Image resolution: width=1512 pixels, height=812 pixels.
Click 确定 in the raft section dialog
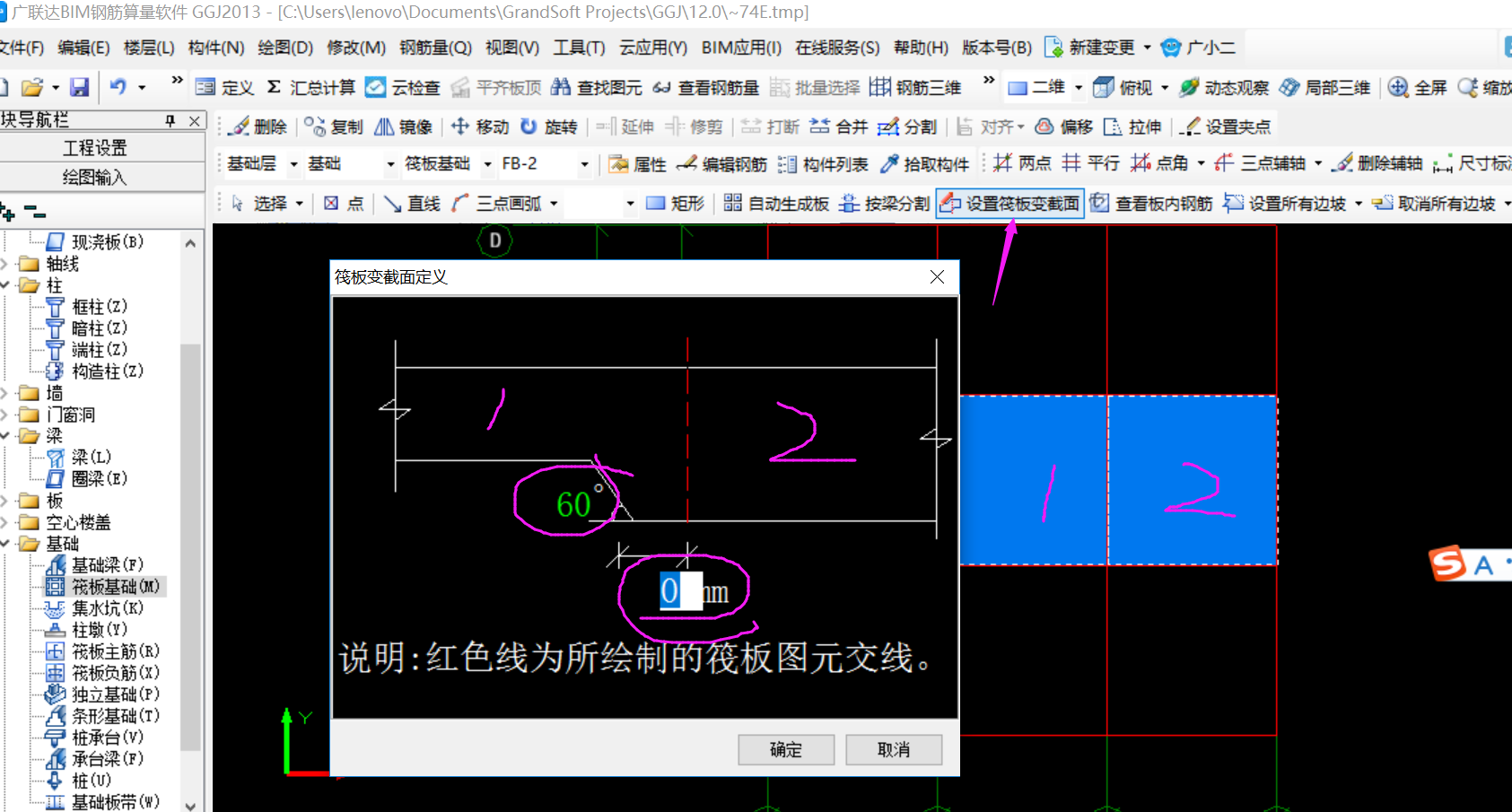tap(786, 750)
